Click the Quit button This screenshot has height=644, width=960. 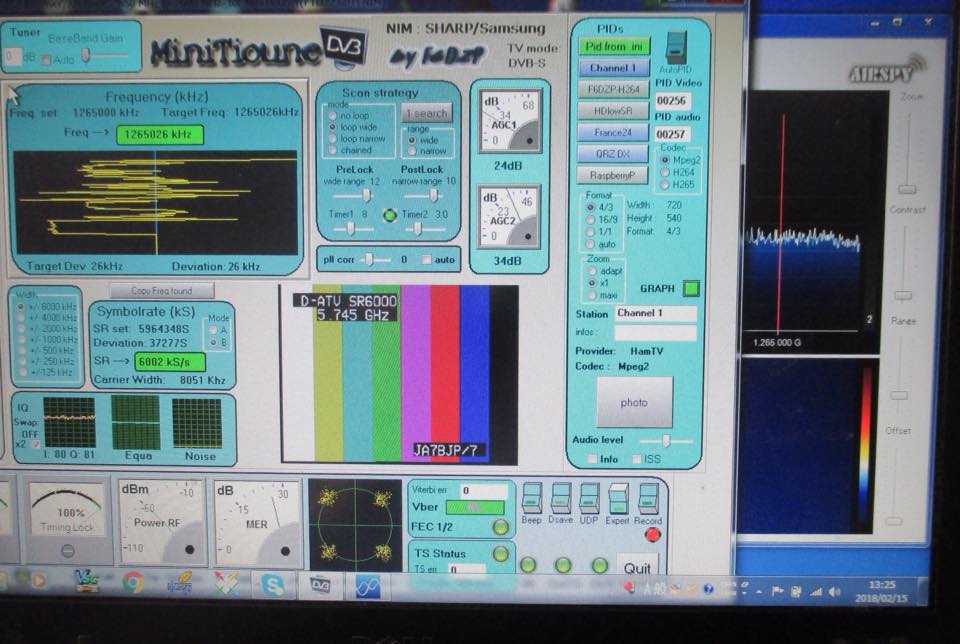[637, 568]
